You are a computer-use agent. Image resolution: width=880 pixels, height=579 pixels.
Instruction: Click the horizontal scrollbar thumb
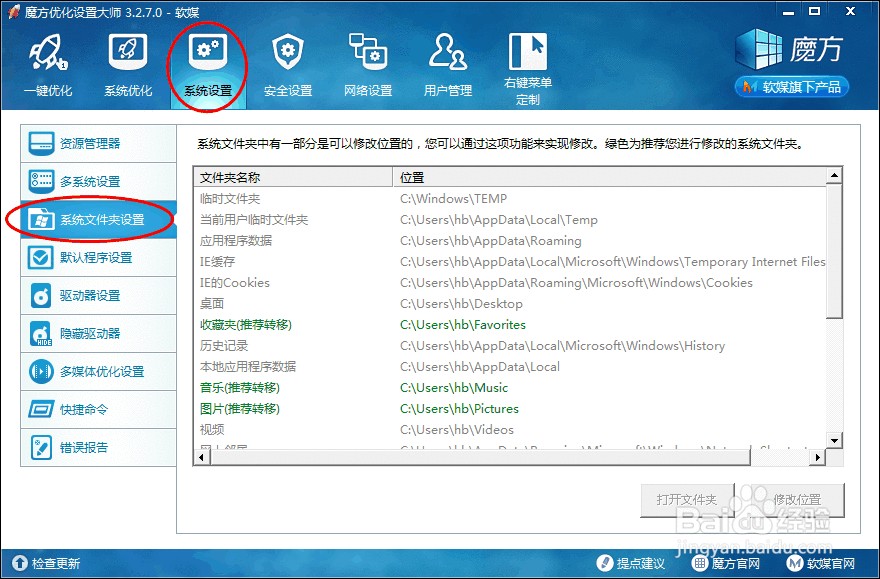(480, 458)
